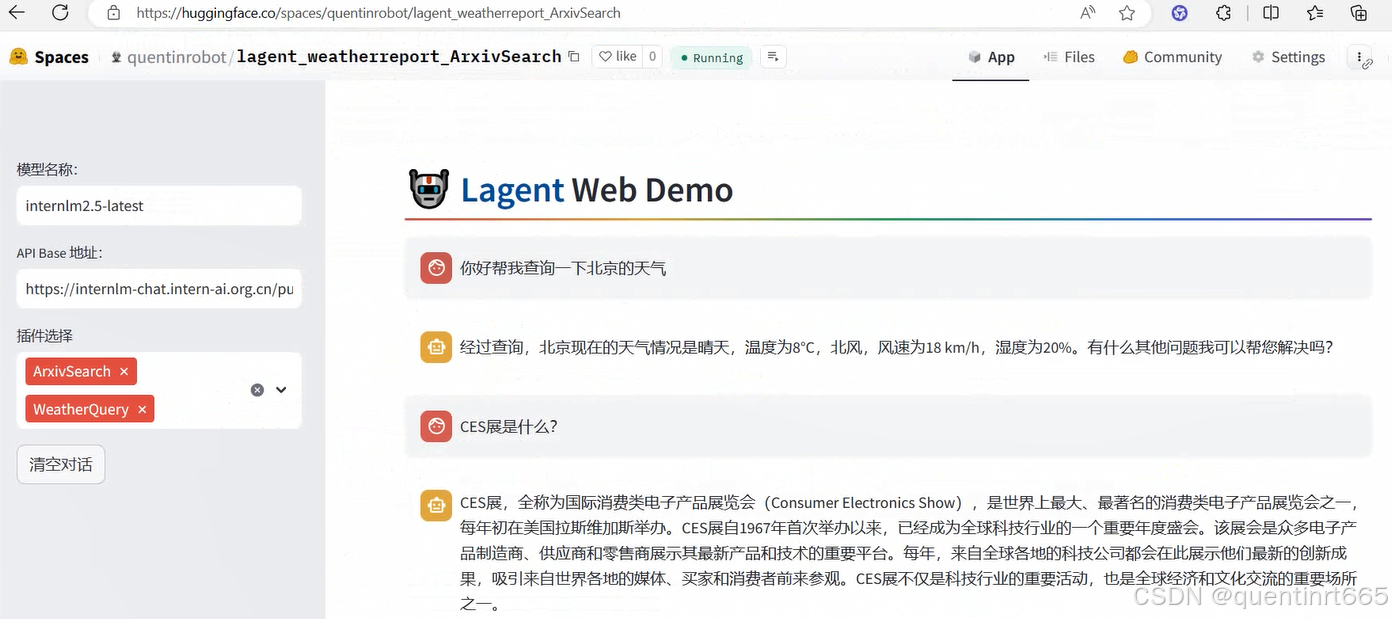Focus the API Base address field
The width and height of the screenshot is (1392, 619).
point(159,289)
